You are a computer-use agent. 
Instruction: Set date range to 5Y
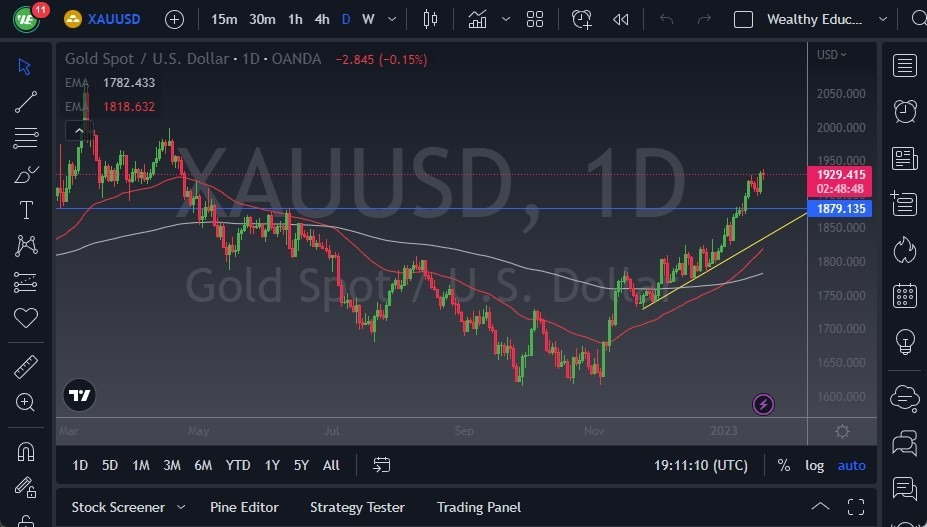tap(302, 465)
